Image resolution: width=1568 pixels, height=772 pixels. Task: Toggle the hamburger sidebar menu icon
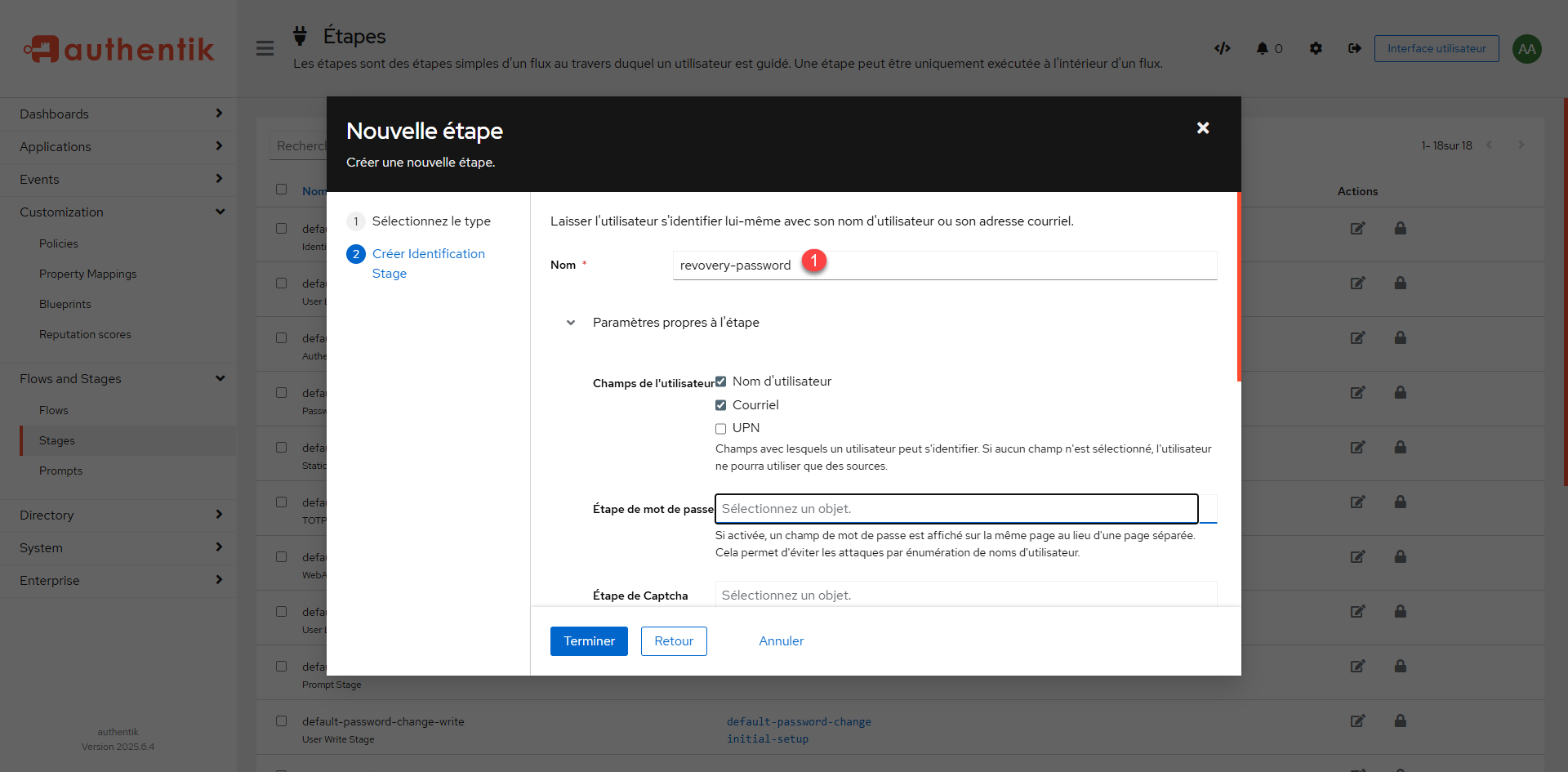265,48
